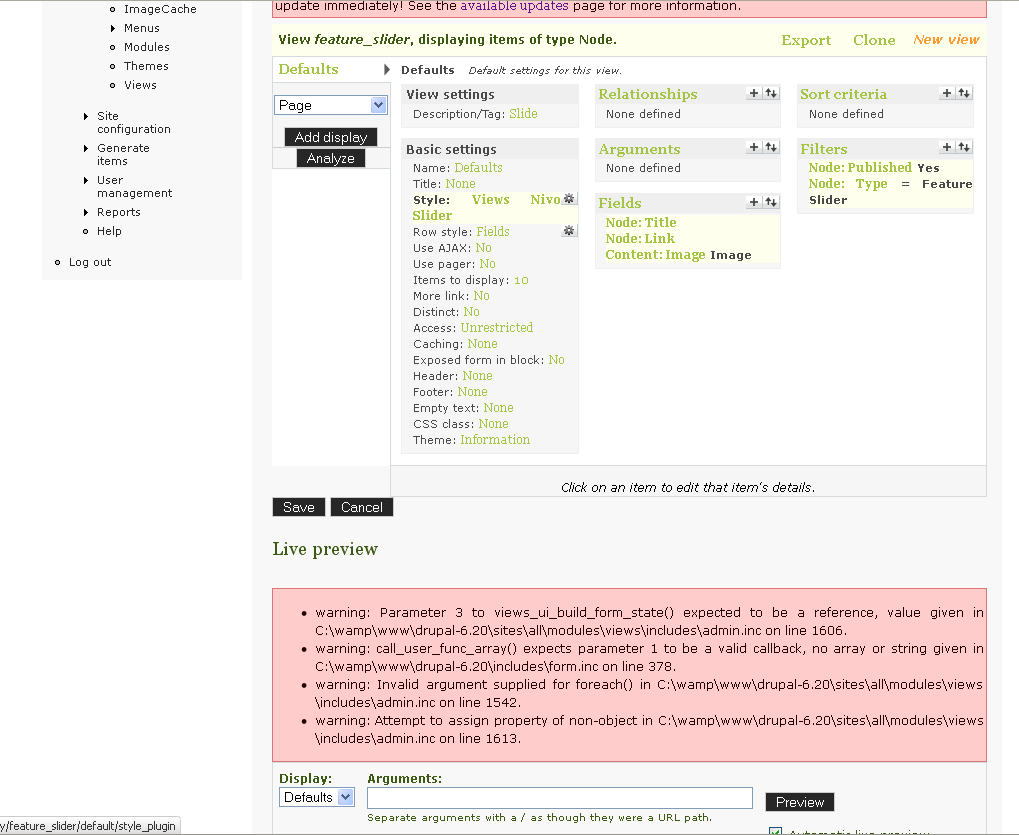Click the Clone link for this view
Image resolution: width=1019 pixels, height=835 pixels.
[x=873, y=40]
